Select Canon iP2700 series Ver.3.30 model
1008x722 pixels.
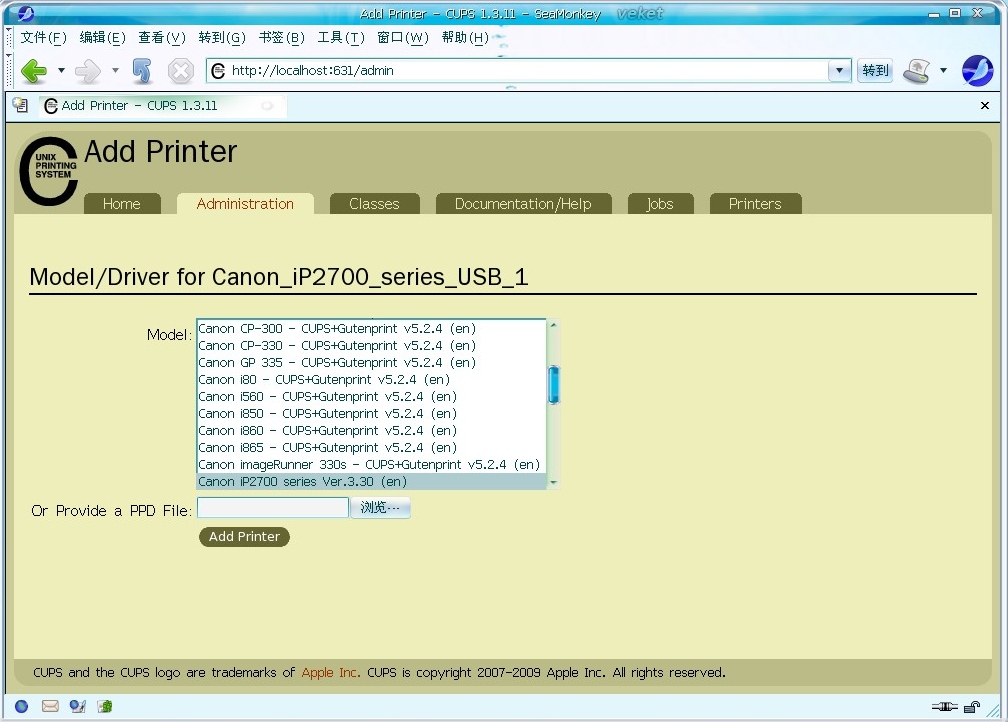click(x=372, y=482)
